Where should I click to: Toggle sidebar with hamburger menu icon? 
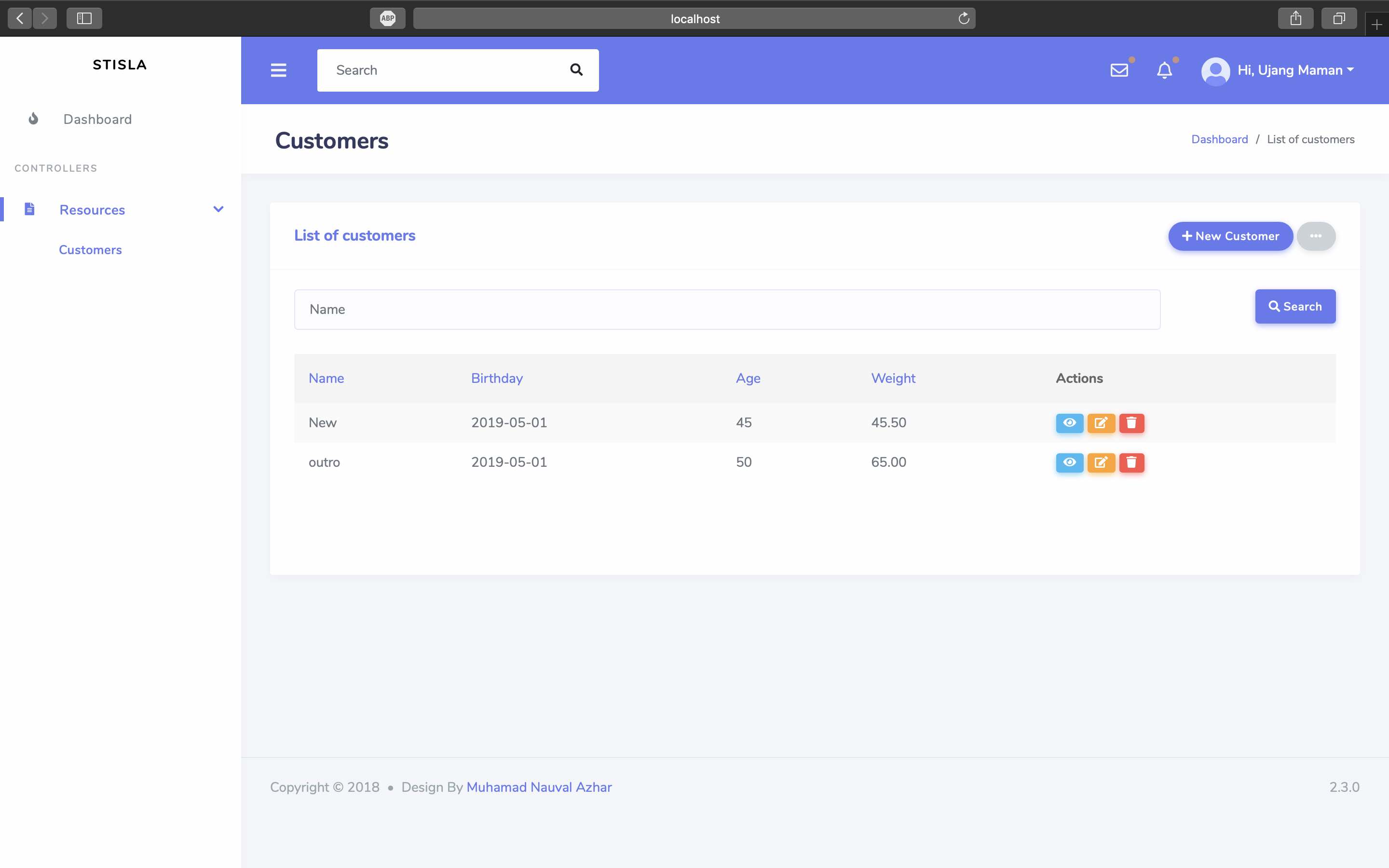point(278,70)
